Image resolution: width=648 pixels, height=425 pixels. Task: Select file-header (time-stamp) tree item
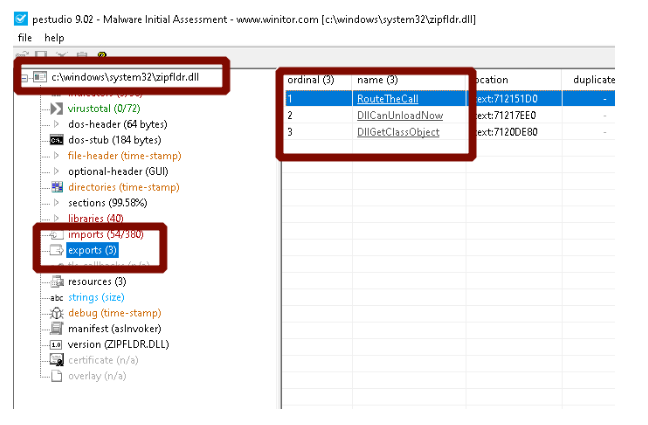coord(124,156)
